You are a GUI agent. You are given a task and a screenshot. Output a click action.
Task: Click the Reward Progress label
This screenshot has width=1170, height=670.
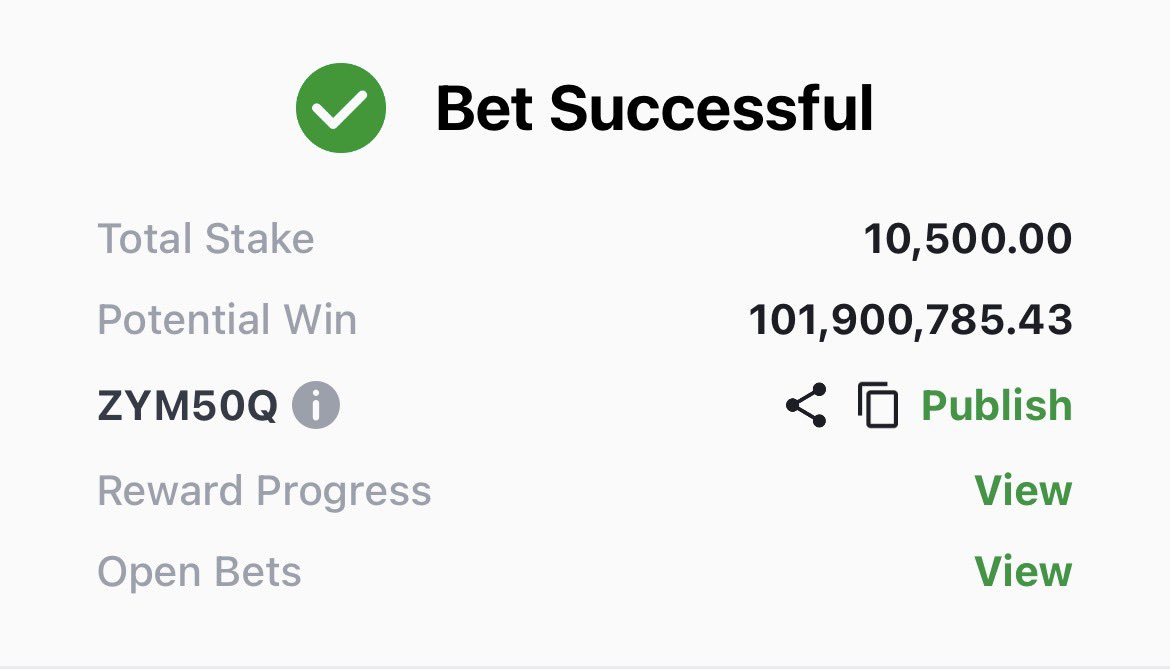coord(265,492)
